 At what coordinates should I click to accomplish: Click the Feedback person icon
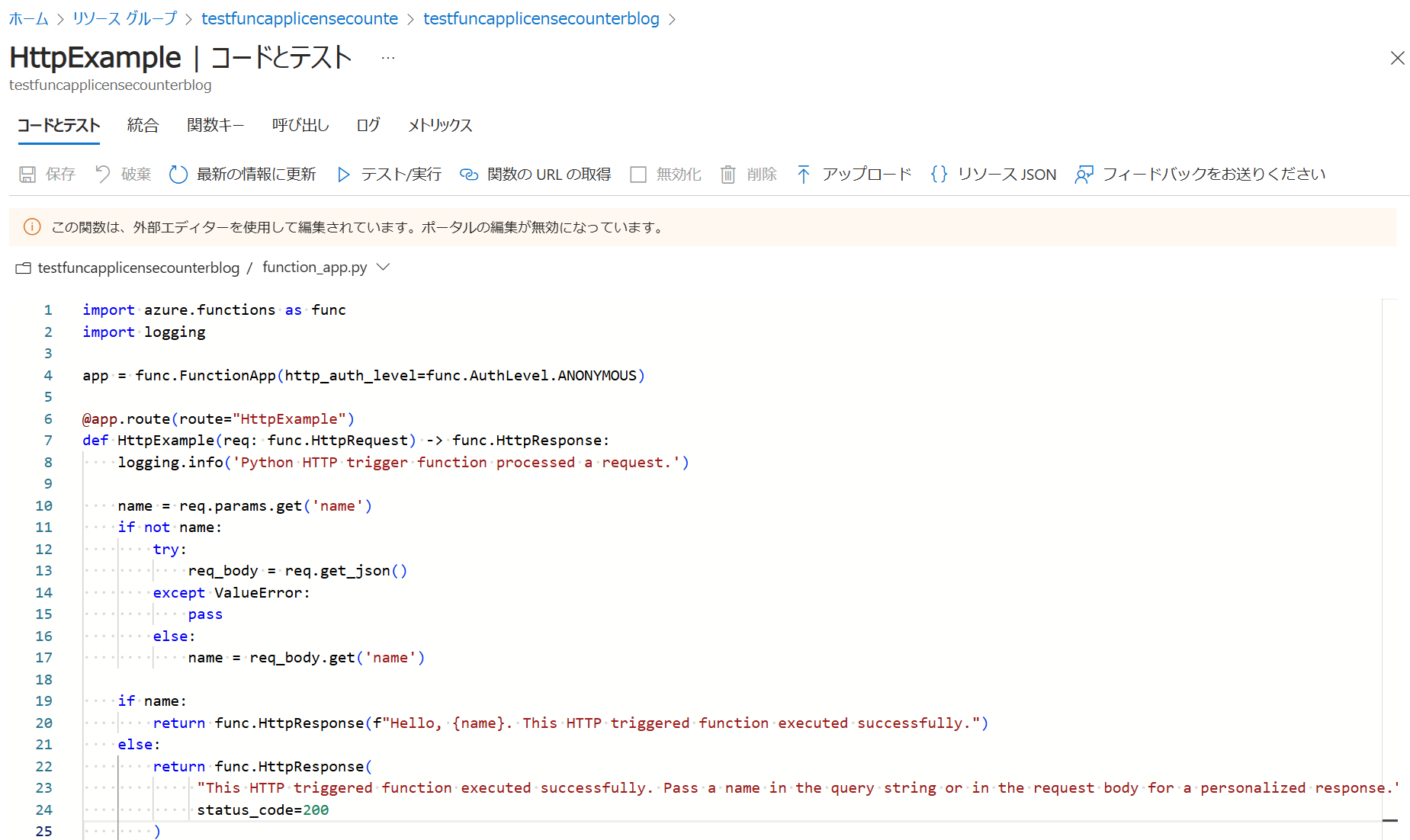point(1084,175)
